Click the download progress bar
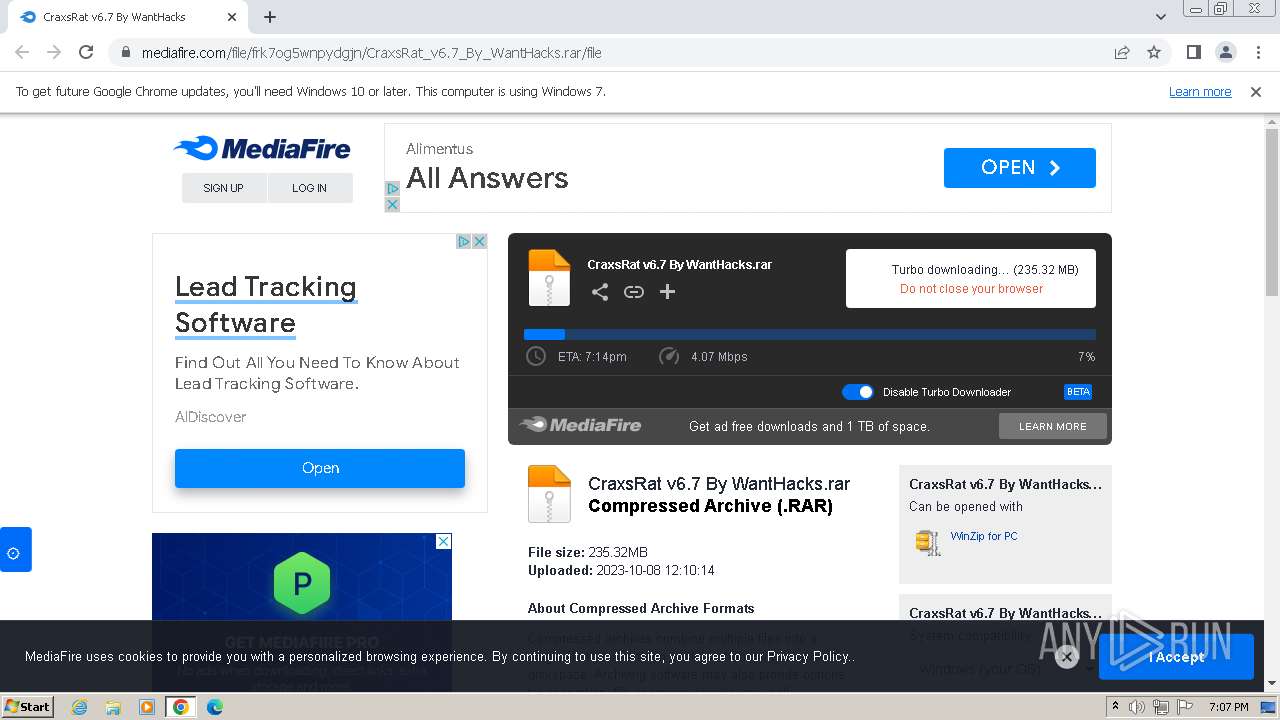This screenshot has width=1280, height=720. (x=810, y=335)
